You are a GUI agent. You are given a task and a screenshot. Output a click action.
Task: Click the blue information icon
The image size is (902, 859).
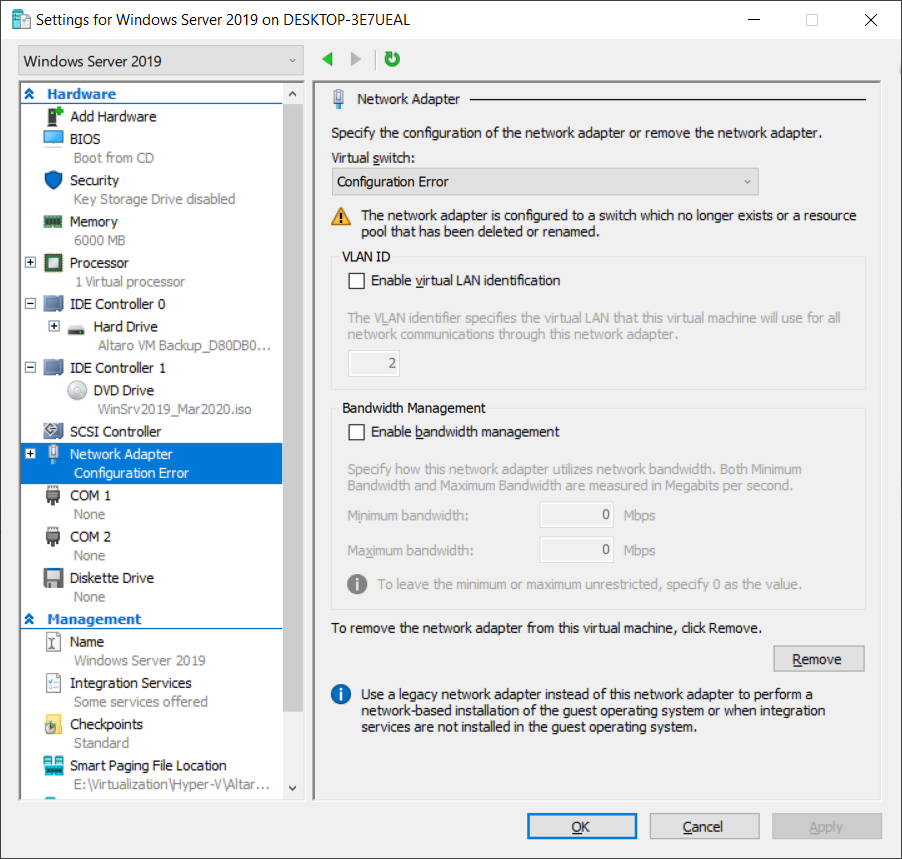pos(341,694)
